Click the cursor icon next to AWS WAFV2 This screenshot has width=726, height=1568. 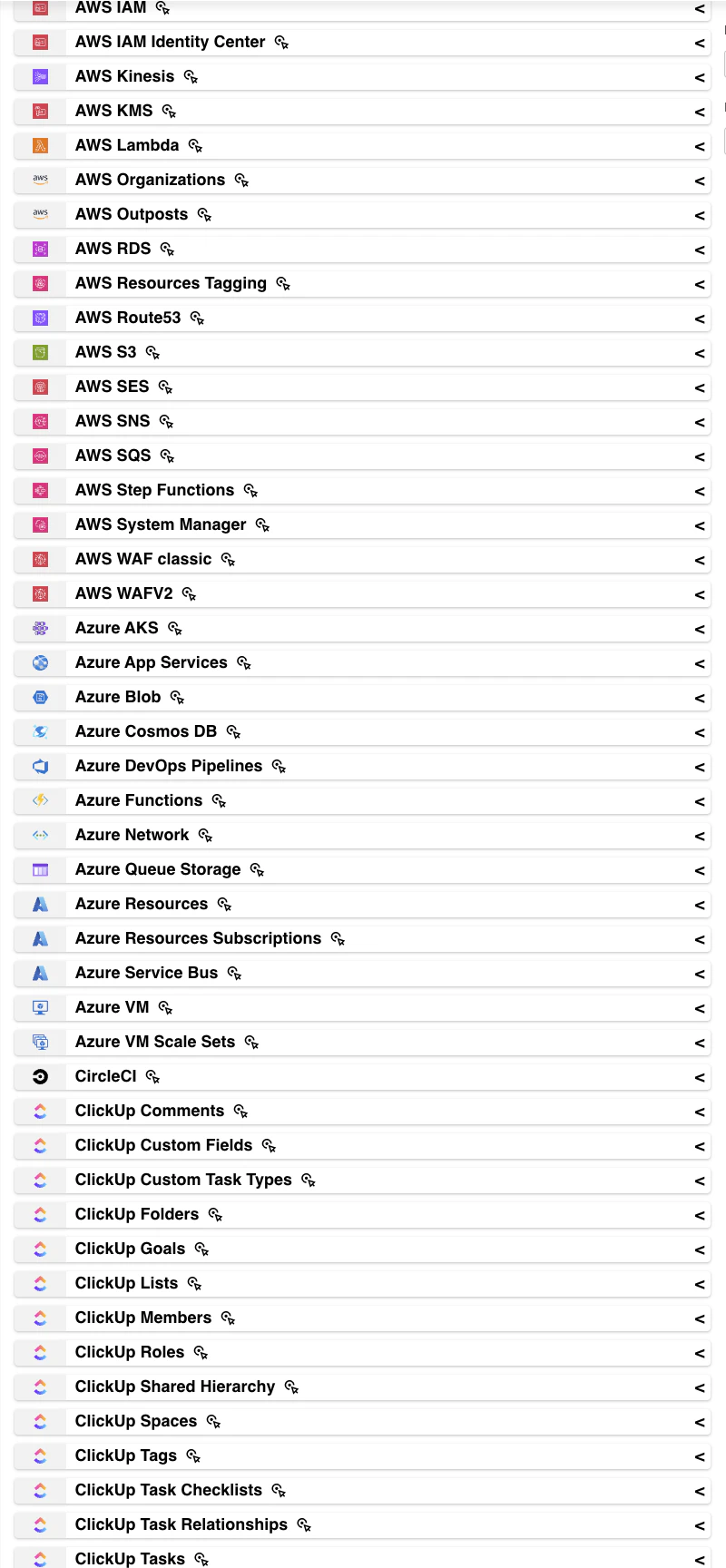pos(190,594)
